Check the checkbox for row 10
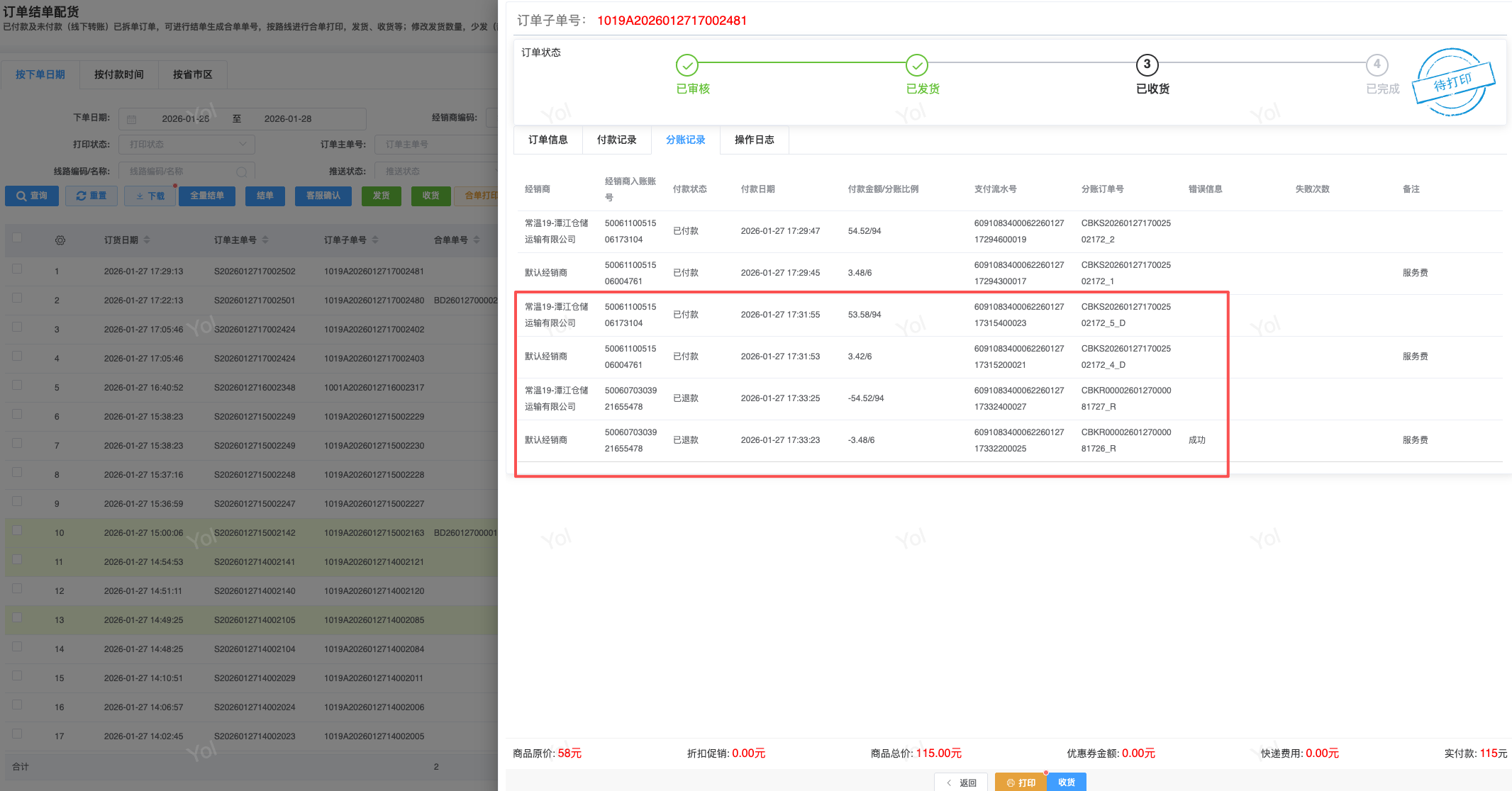This screenshot has height=791, width=1512. (17, 531)
